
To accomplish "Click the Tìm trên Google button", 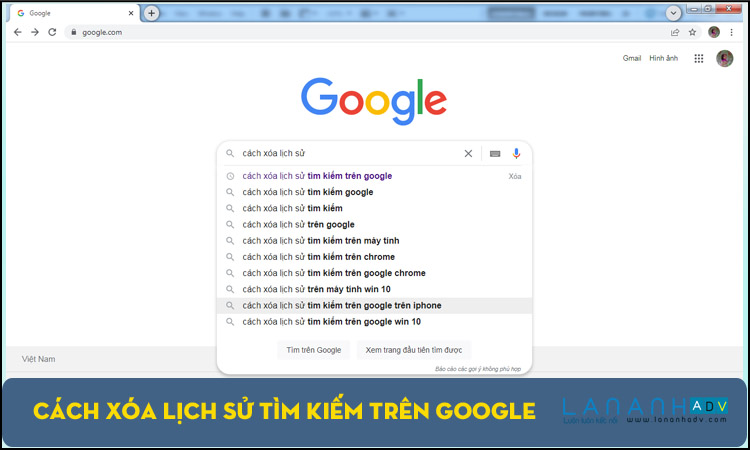I will click(314, 350).
